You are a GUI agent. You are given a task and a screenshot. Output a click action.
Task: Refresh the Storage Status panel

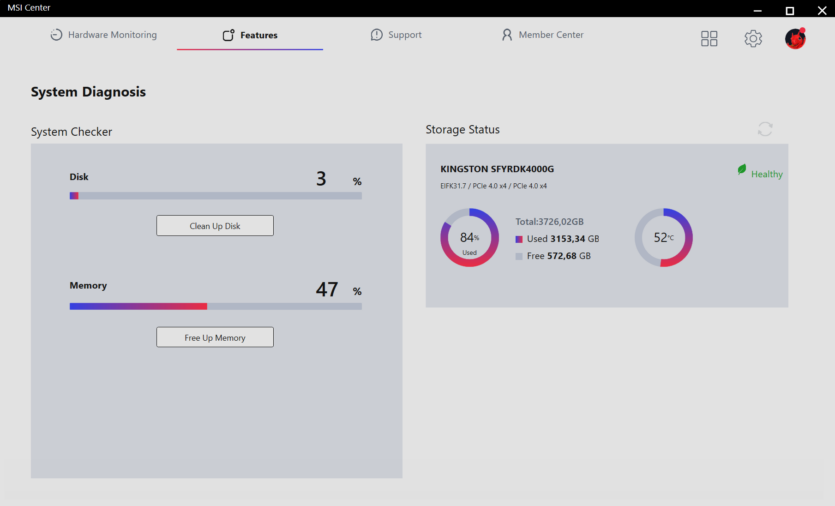[765, 129]
